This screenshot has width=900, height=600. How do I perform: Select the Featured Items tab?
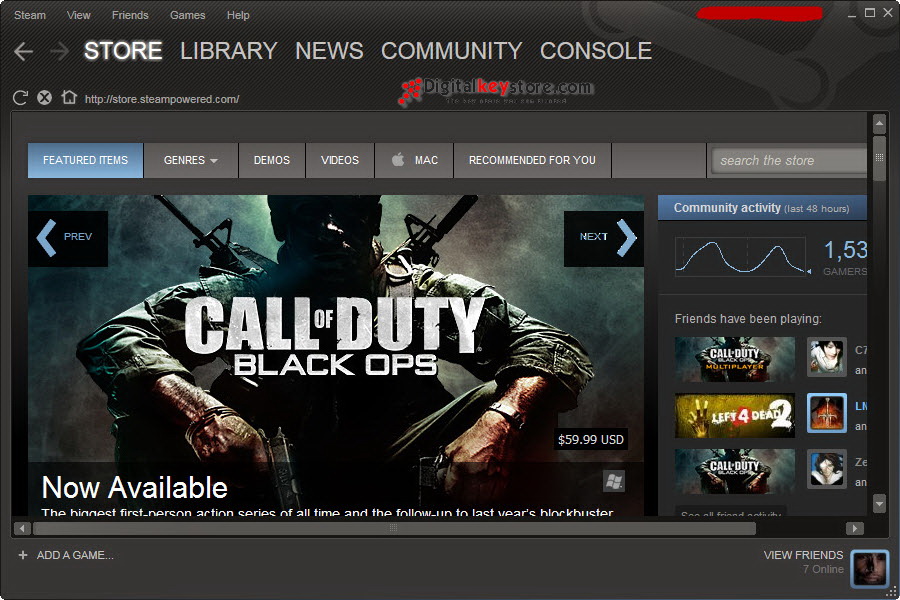[x=86, y=160]
